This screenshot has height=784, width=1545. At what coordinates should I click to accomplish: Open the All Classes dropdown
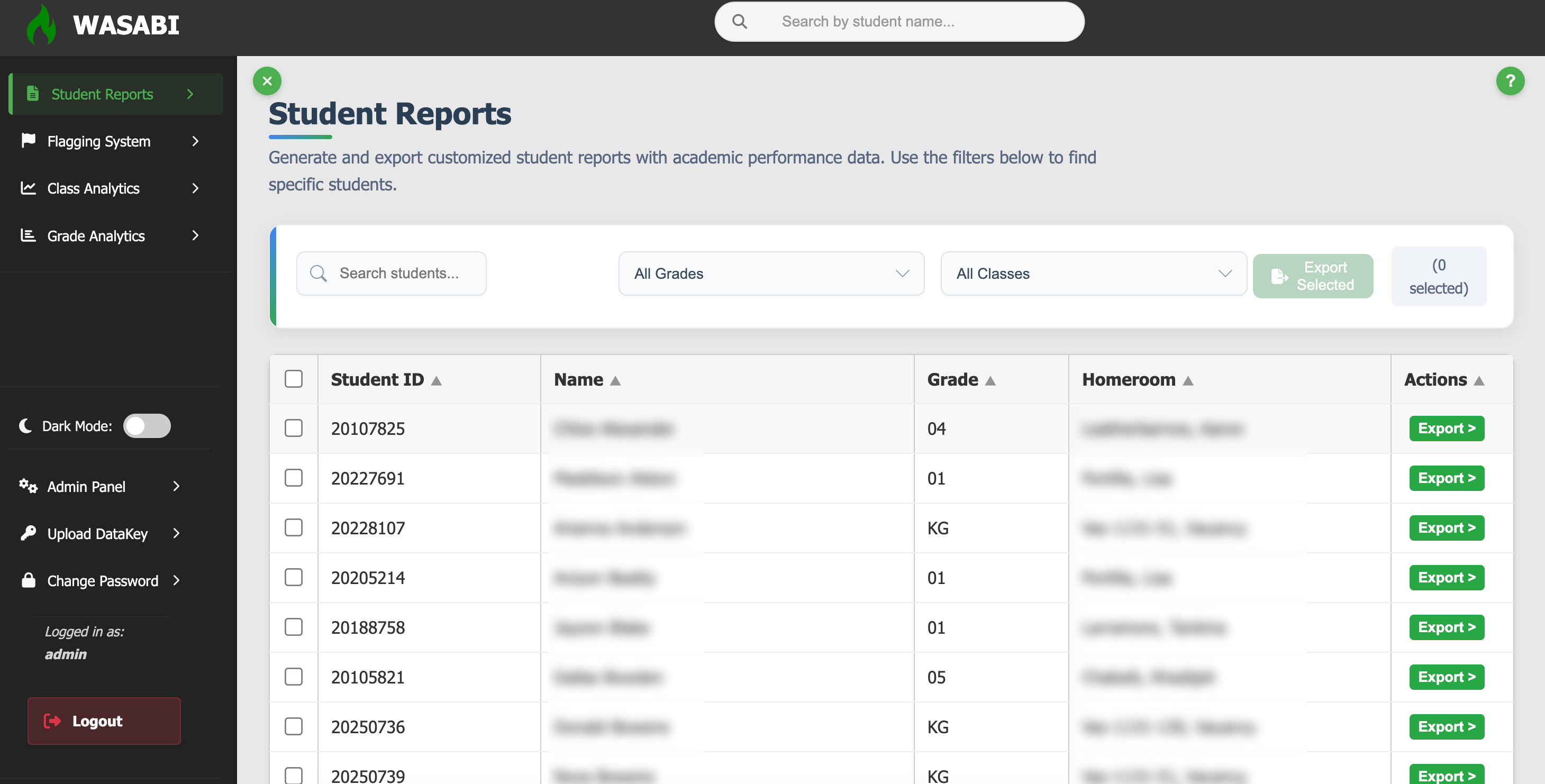pos(1093,274)
